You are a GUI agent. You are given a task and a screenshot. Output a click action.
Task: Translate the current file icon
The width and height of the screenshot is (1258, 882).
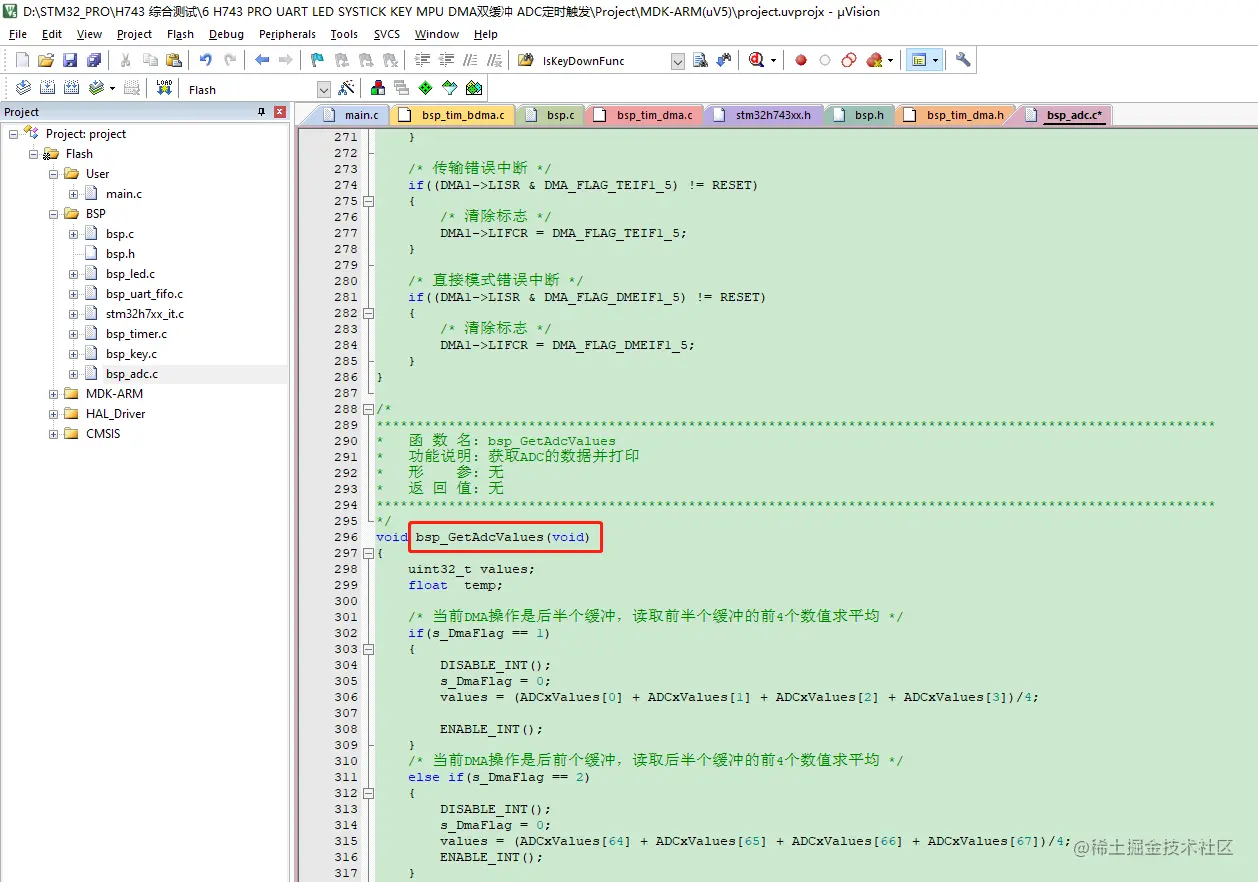pyautogui.click(x=23, y=89)
